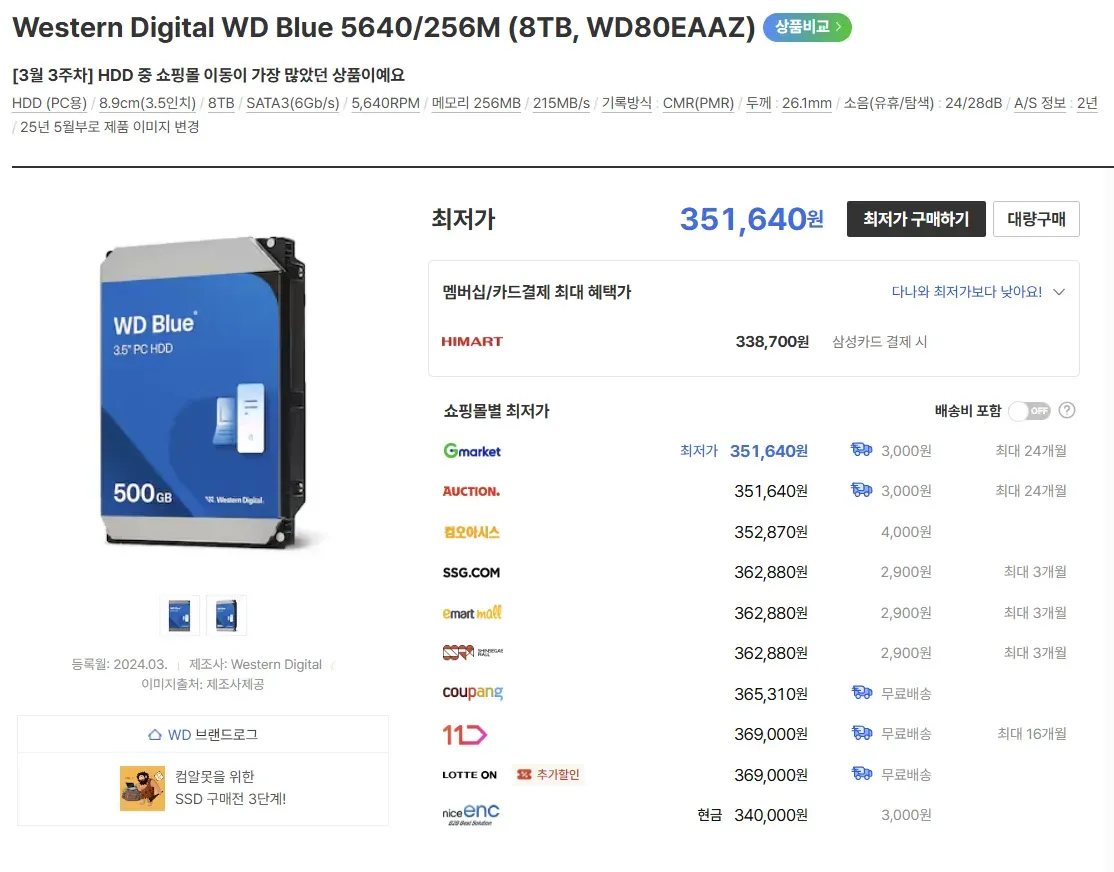Open the WD 브랜드로그 link
Screen dimensions: 1114x872
[x=203, y=734]
